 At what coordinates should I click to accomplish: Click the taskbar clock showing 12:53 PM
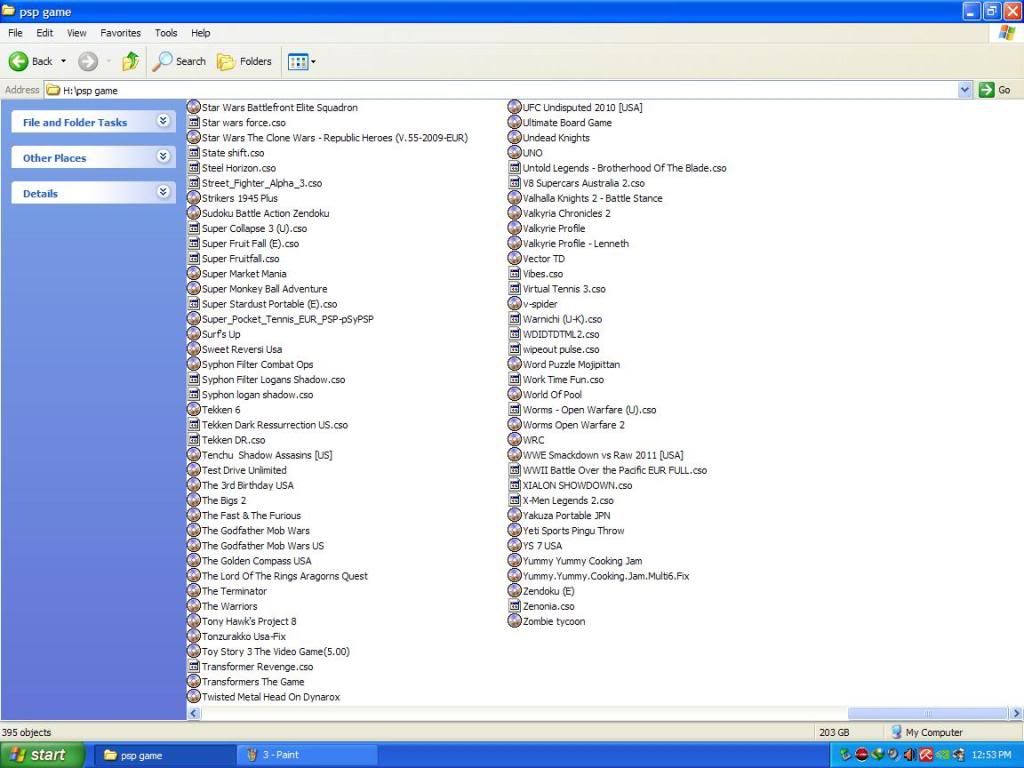pos(991,755)
